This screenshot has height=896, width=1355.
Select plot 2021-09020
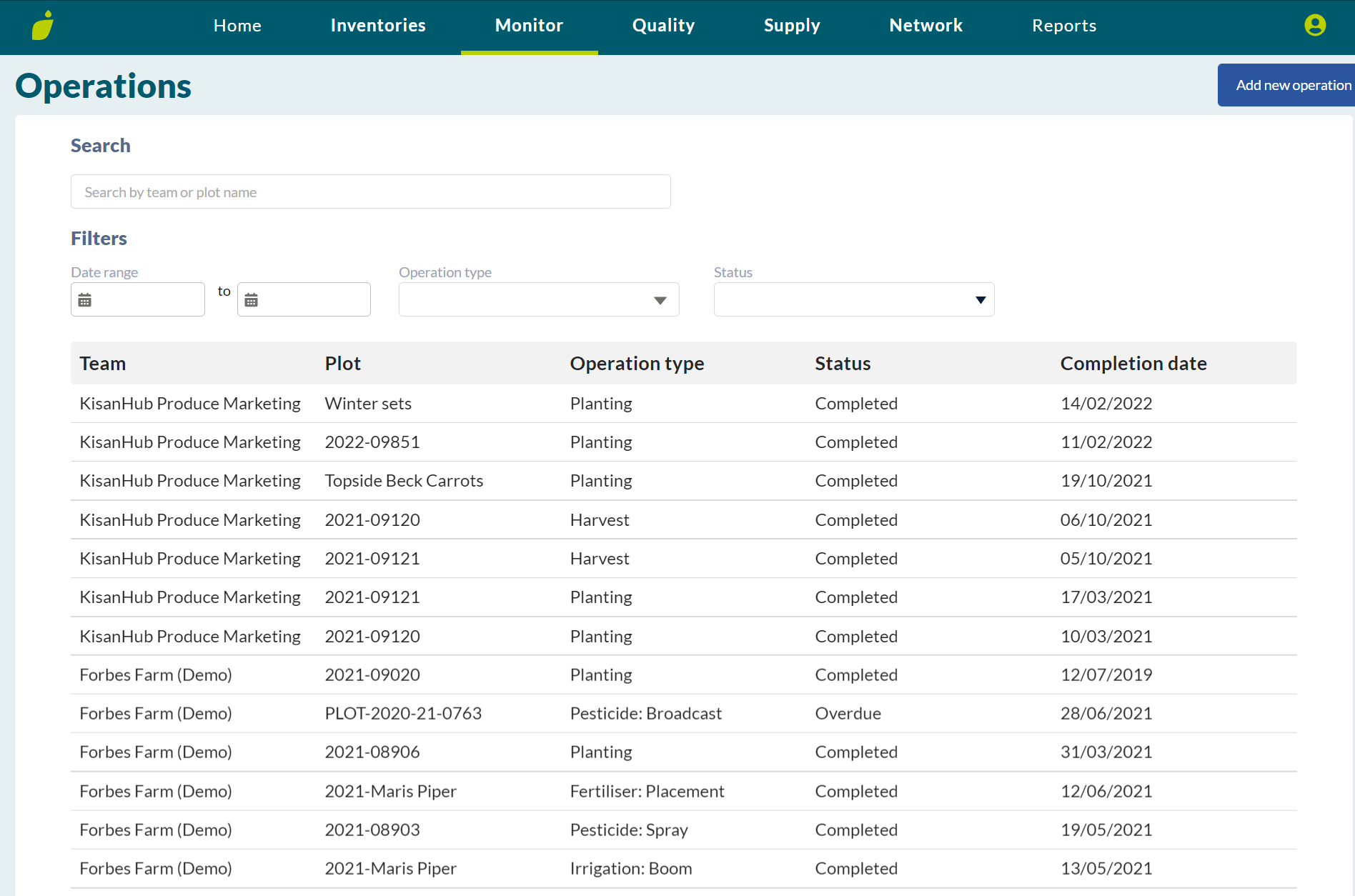(x=372, y=675)
